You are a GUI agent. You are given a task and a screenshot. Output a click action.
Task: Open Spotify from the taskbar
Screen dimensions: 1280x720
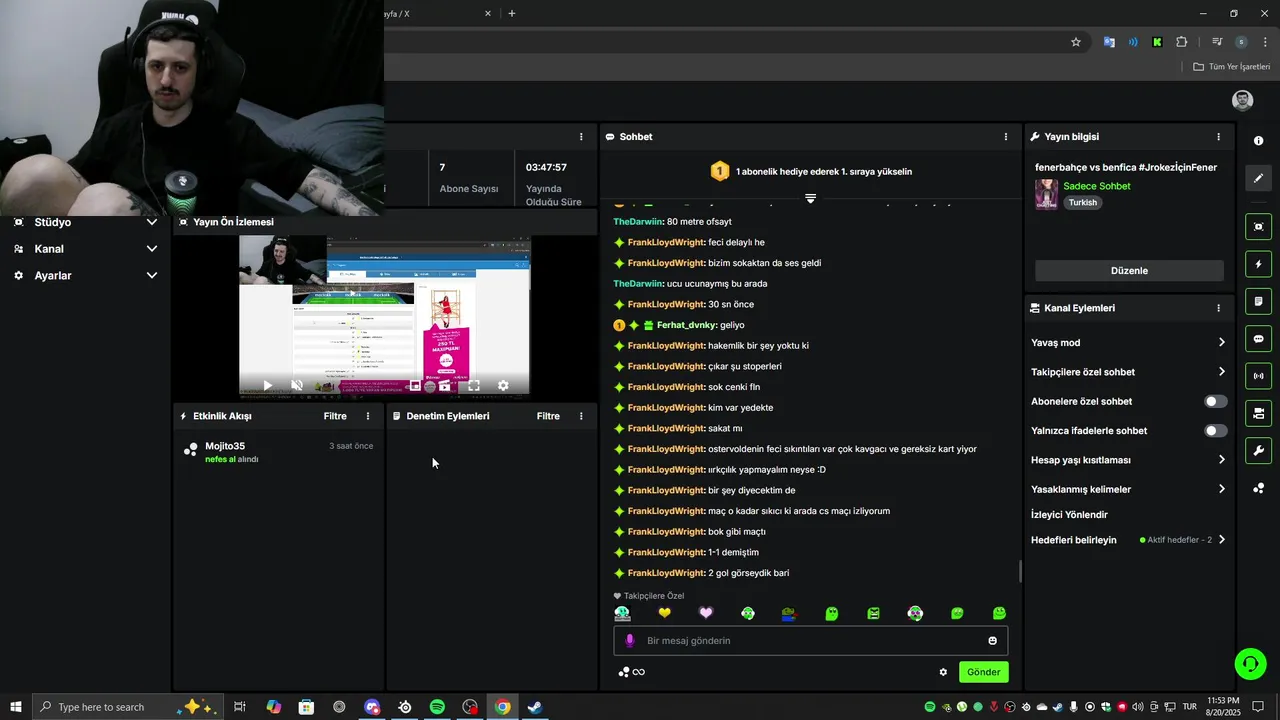tap(437, 707)
